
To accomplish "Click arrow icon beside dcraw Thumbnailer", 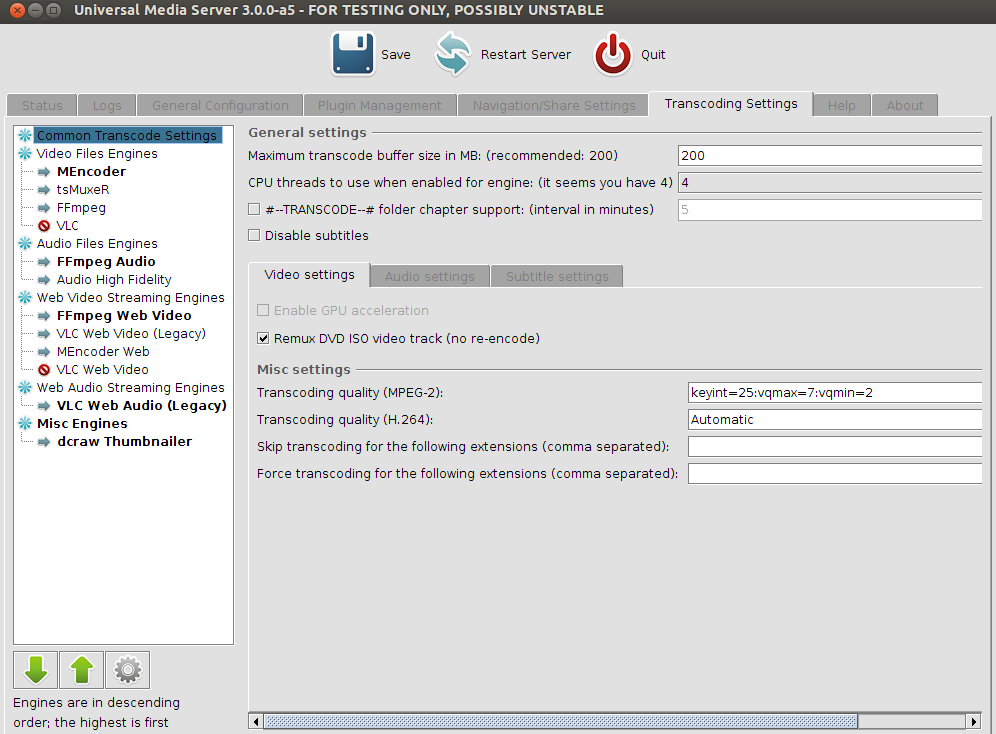I will click(44, 442).
